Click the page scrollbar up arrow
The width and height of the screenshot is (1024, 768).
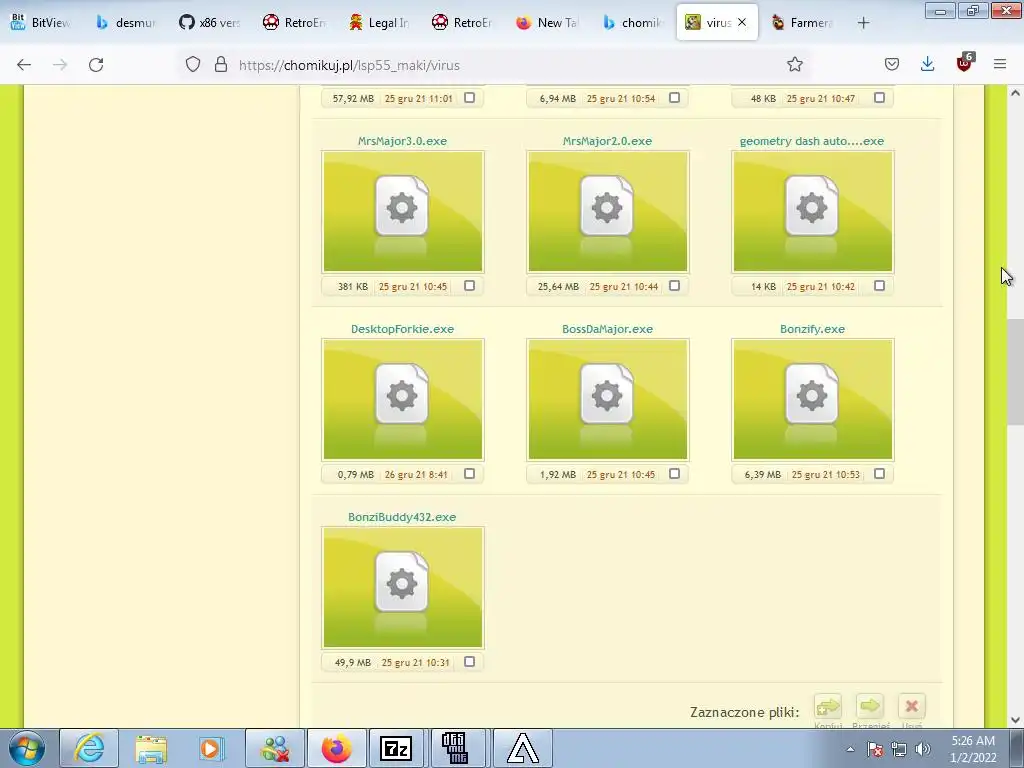pyautogui.click(x=1015, y=93)
